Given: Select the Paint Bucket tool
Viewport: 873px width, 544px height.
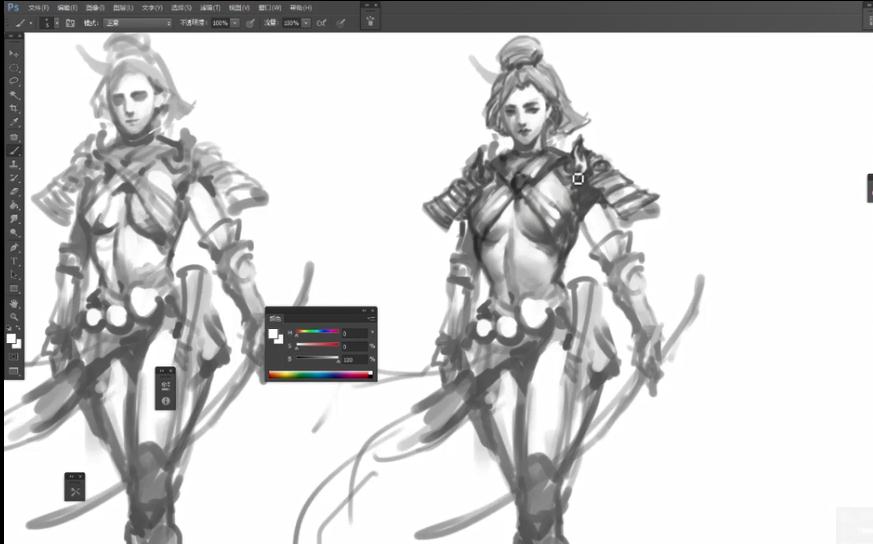Looking at the screenshot, I should point(14,205).
